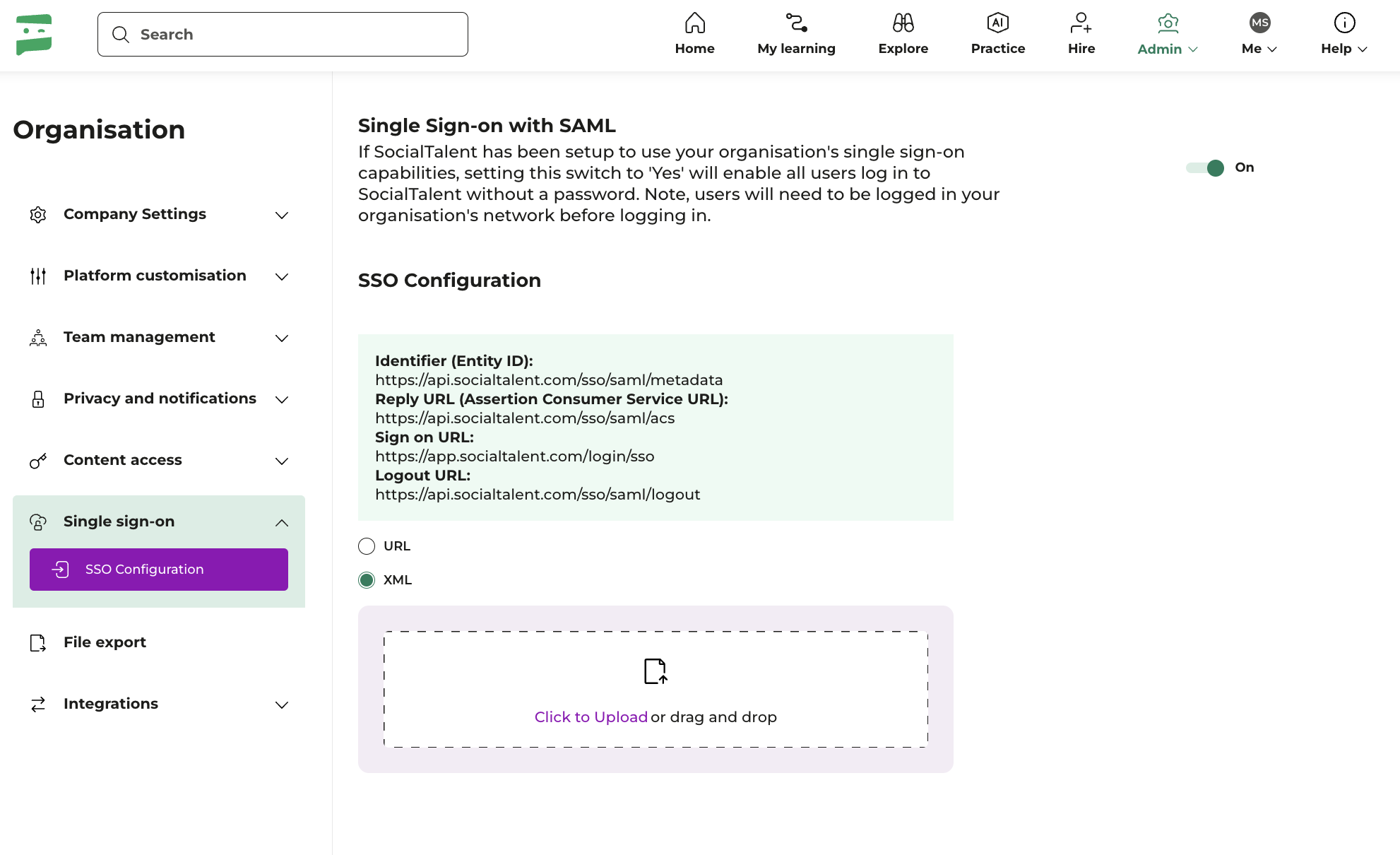Open the Home icon in navigation

(x=694, y=23)
